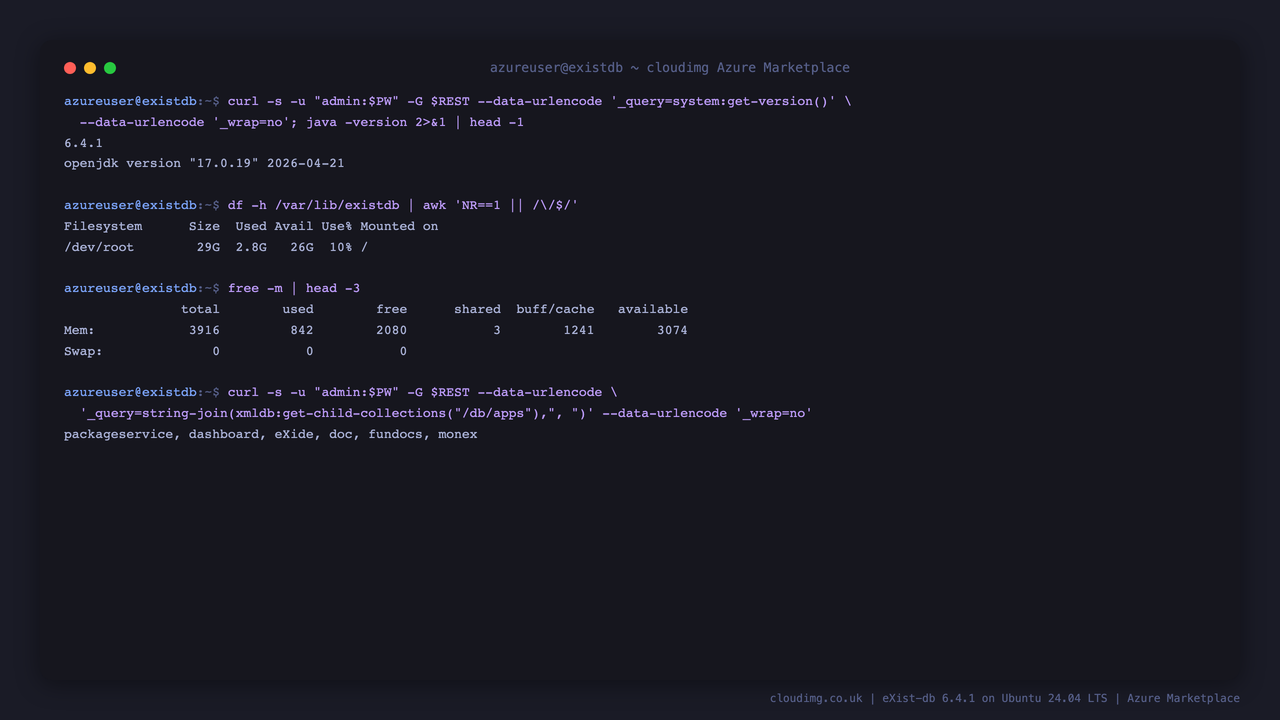Click the 'java -version 2>&1 | head -1' command part
This screenshot has width=1280, height=720.
click(x=415, y=122)
